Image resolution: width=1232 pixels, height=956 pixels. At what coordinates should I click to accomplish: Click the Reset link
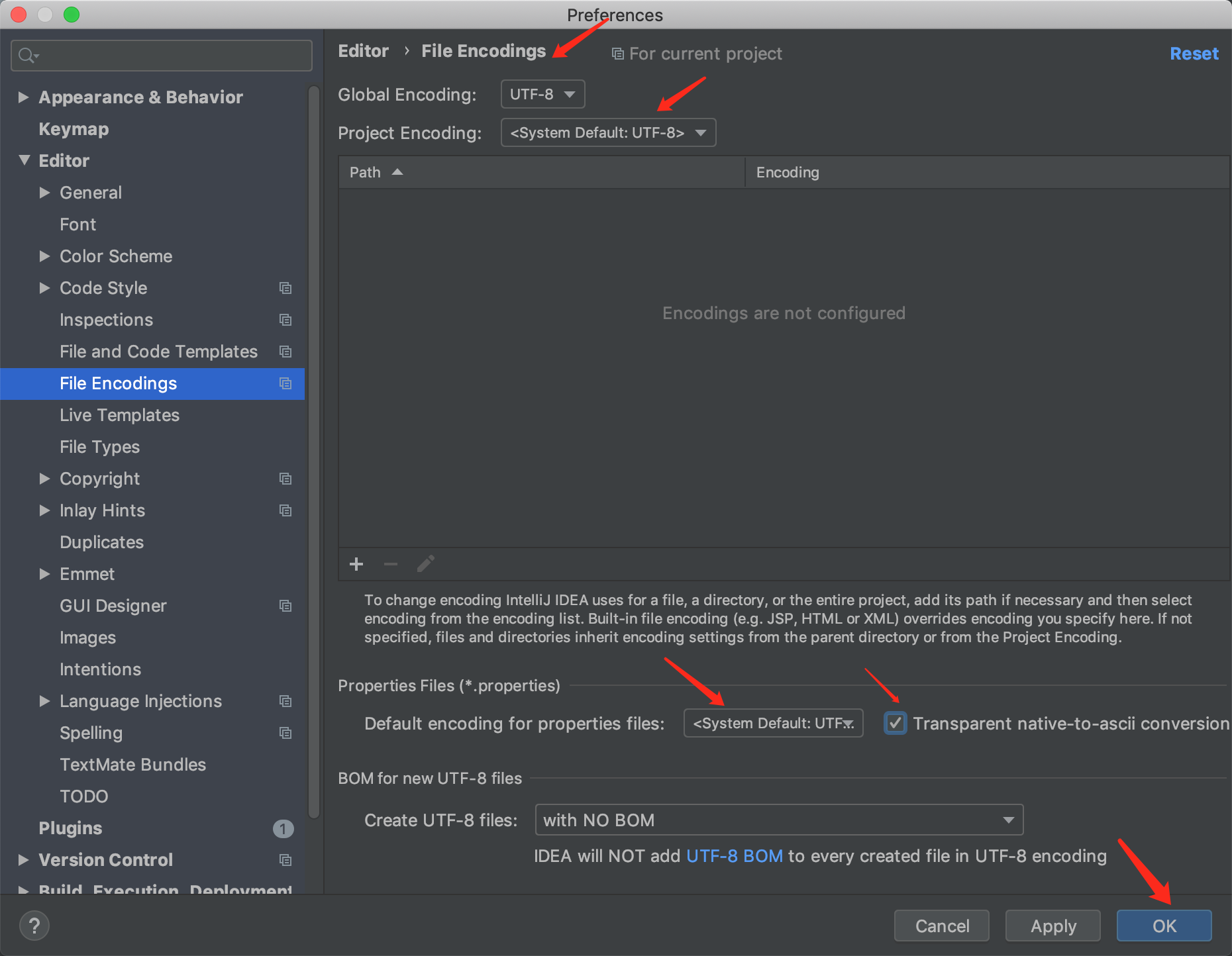[x=1194, y=54]
